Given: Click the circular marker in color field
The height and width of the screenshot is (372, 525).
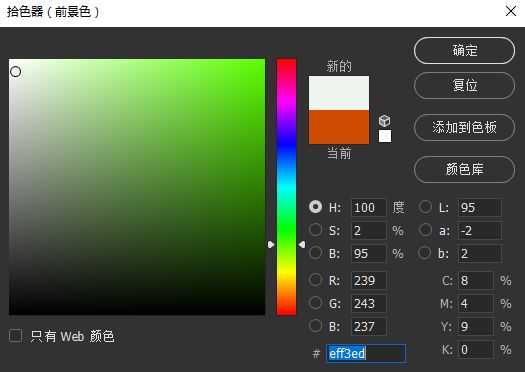Looking at the screenshot, I should 15,72.
